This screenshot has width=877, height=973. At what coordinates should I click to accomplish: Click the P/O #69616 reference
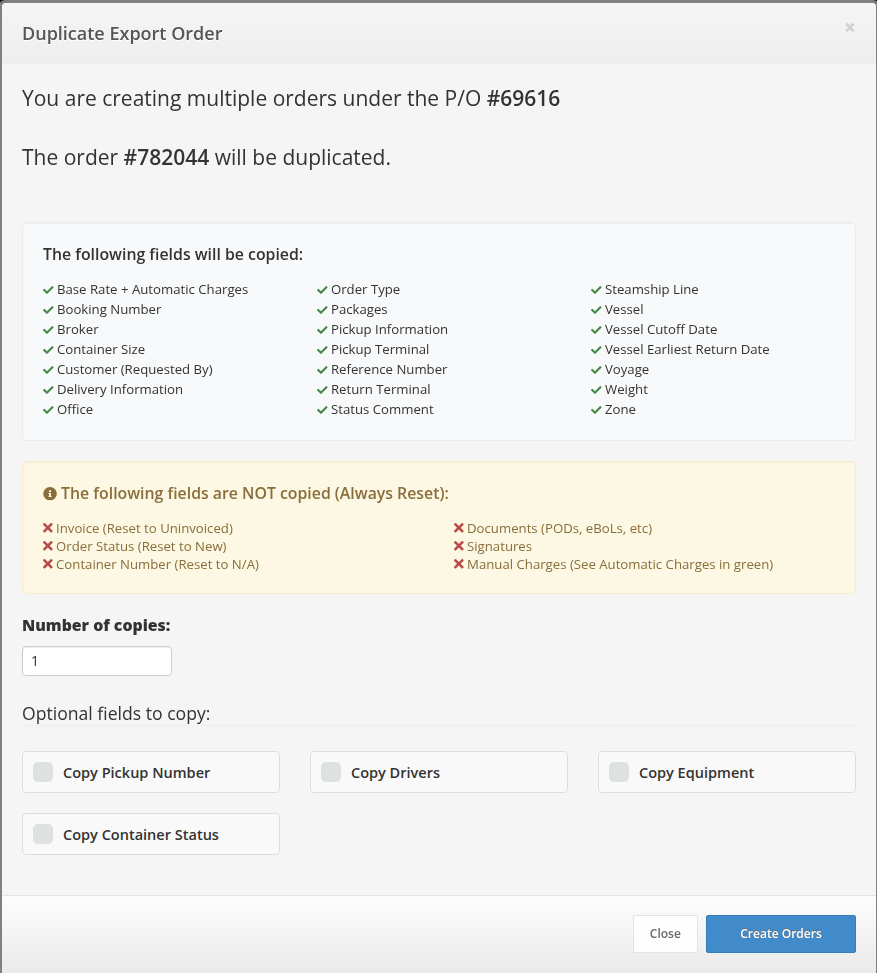(523, 98)
